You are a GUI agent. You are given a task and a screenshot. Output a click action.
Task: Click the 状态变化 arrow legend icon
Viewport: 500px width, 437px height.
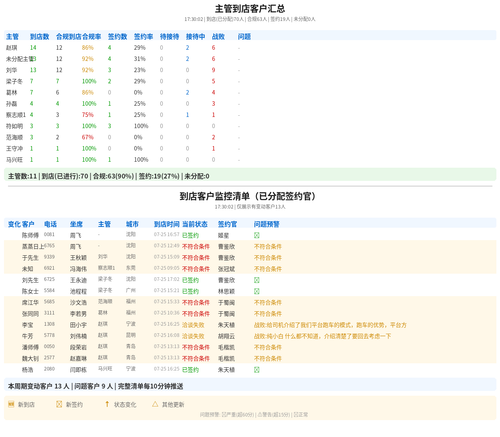pyautogui.click(x=107, y=404)
